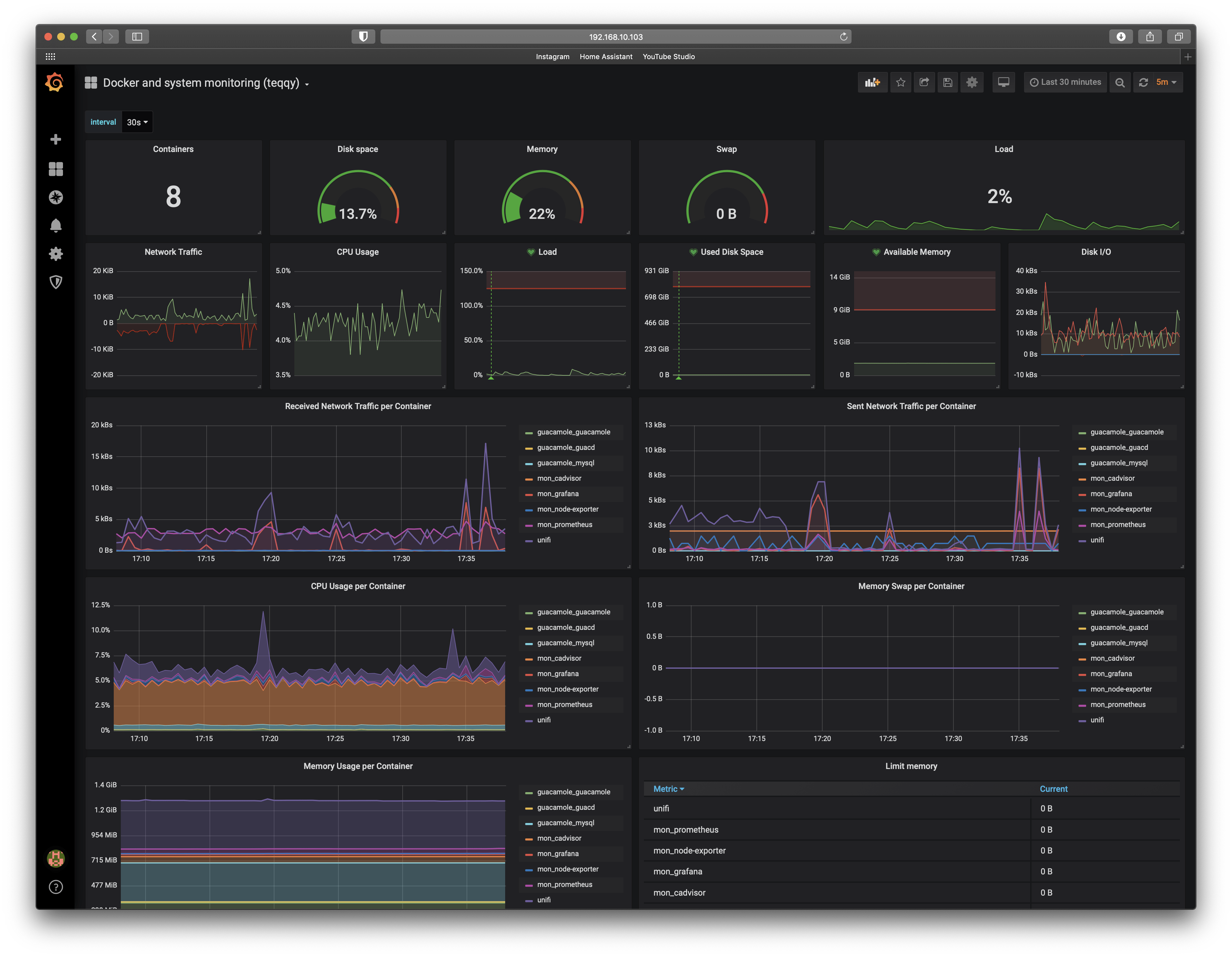Hide the unifi series in CPU Usage legend
Viewport: 1232px width, 957px height.
(x=543, y=720)
